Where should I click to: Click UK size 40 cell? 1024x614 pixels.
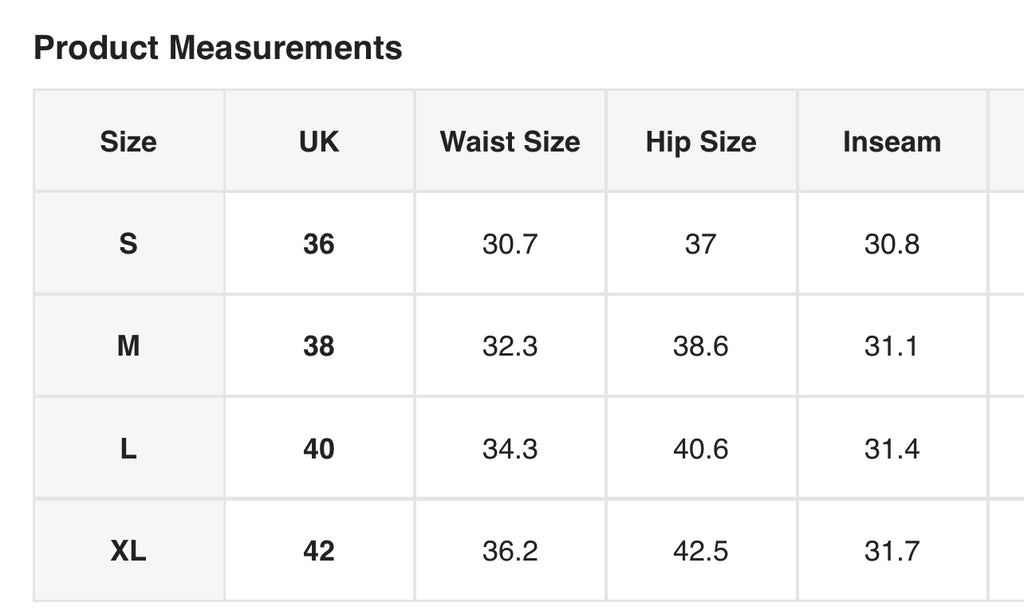[x=319, y=448]
